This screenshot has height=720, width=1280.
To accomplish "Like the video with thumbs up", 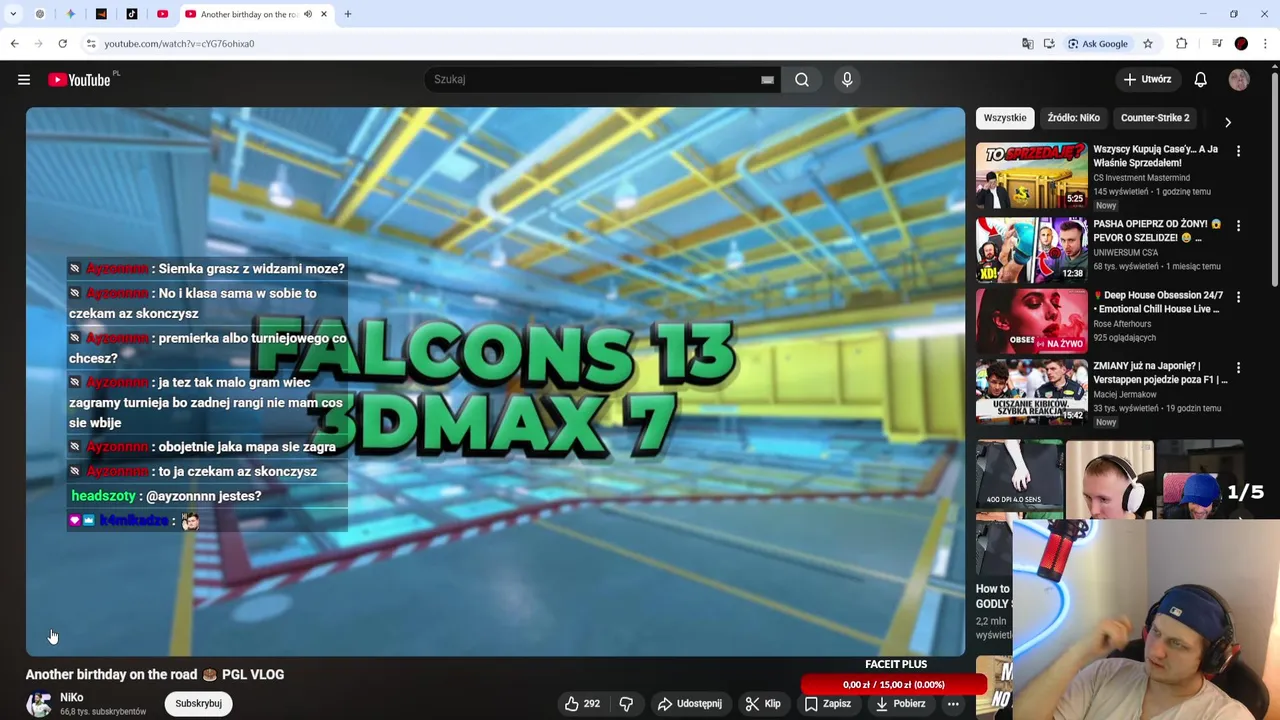I will pyautogui.click(x=582, y=704).
